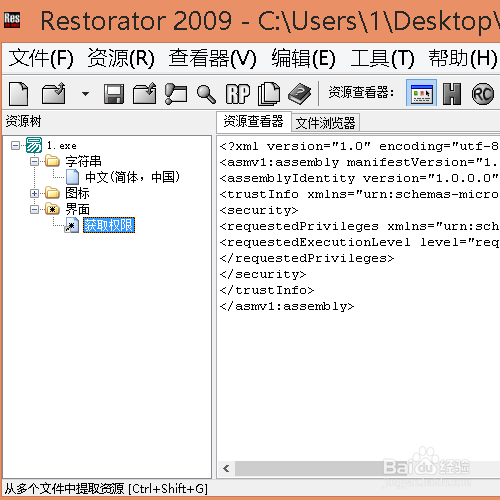Click the <assemblyIdentity version line
Viewport: 500px width, 500px height.
pyautogui.click(x=359, y=178)
